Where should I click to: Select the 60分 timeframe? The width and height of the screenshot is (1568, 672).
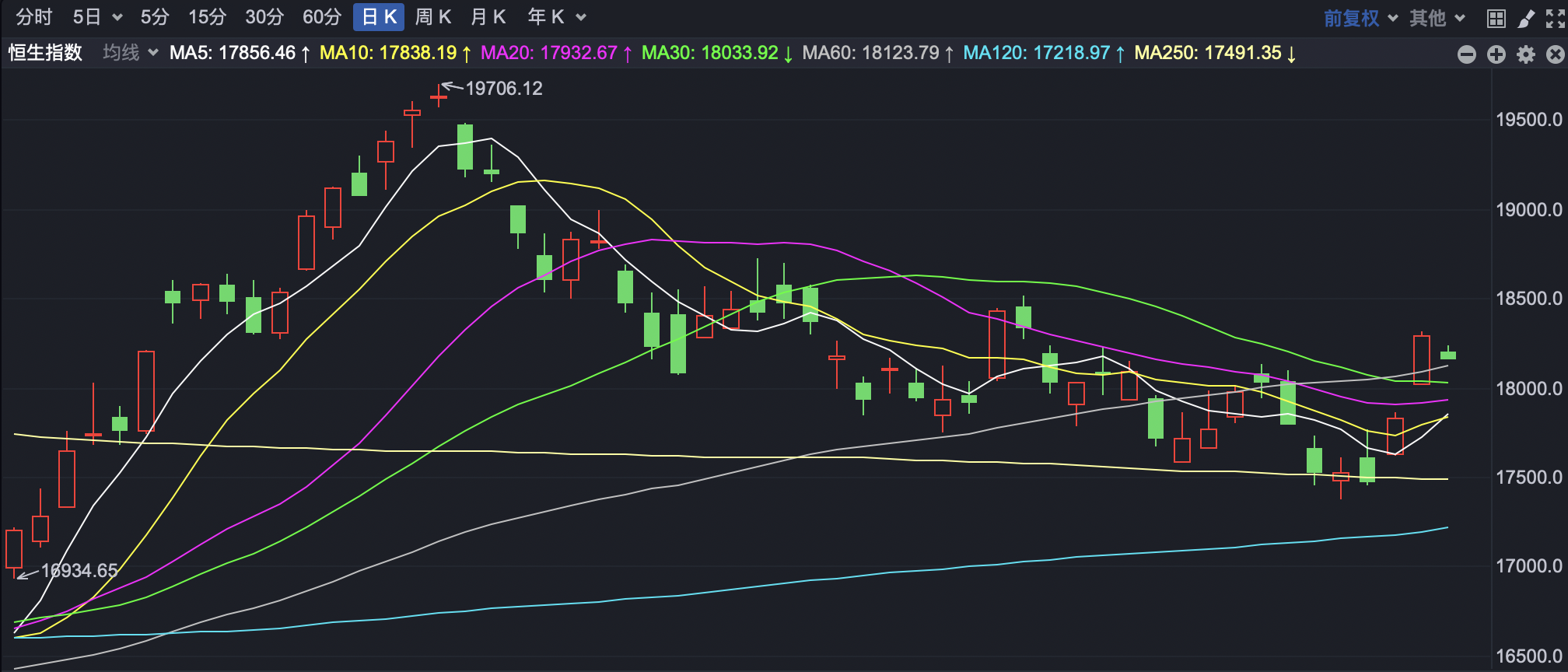pyautogui.click(x=322, y=17)
